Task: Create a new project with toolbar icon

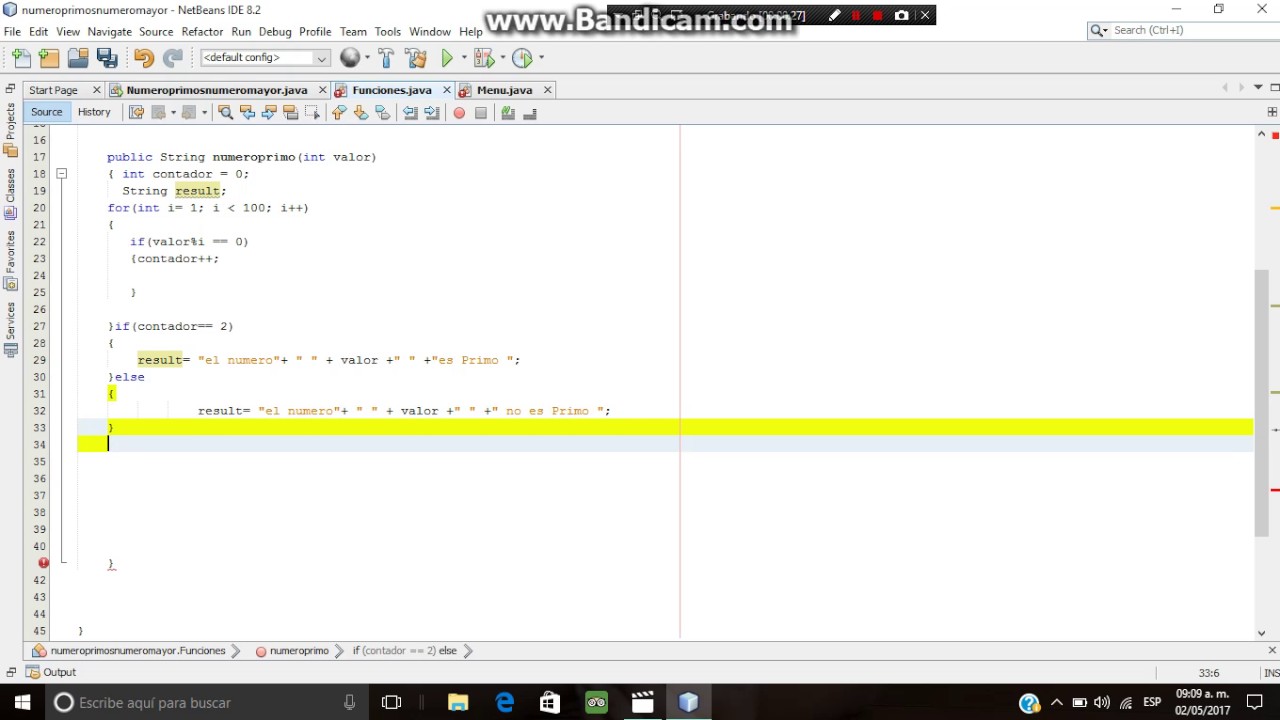Action: click(x=49, y=58)
